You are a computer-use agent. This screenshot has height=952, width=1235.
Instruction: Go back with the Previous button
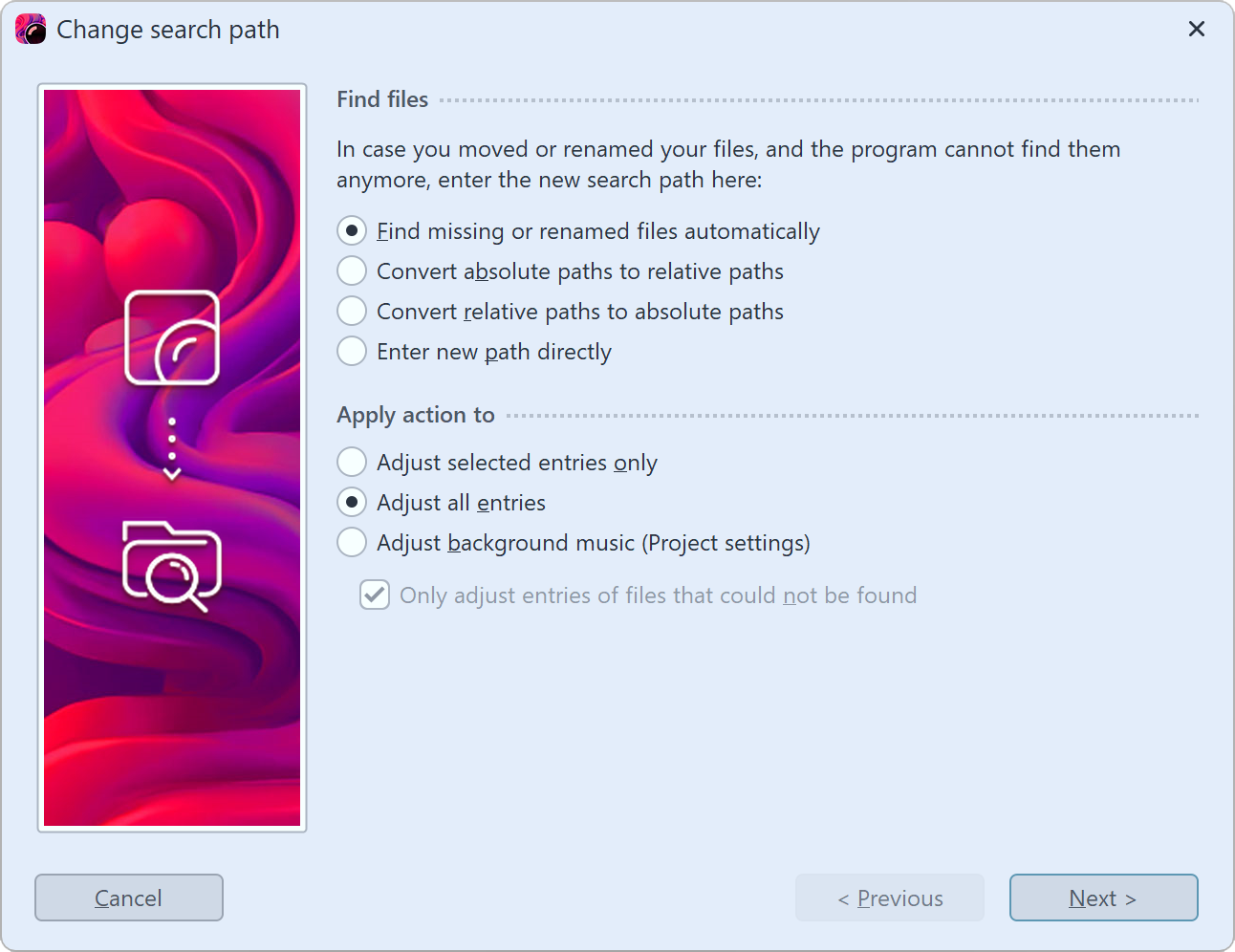(x=889, y=898)
